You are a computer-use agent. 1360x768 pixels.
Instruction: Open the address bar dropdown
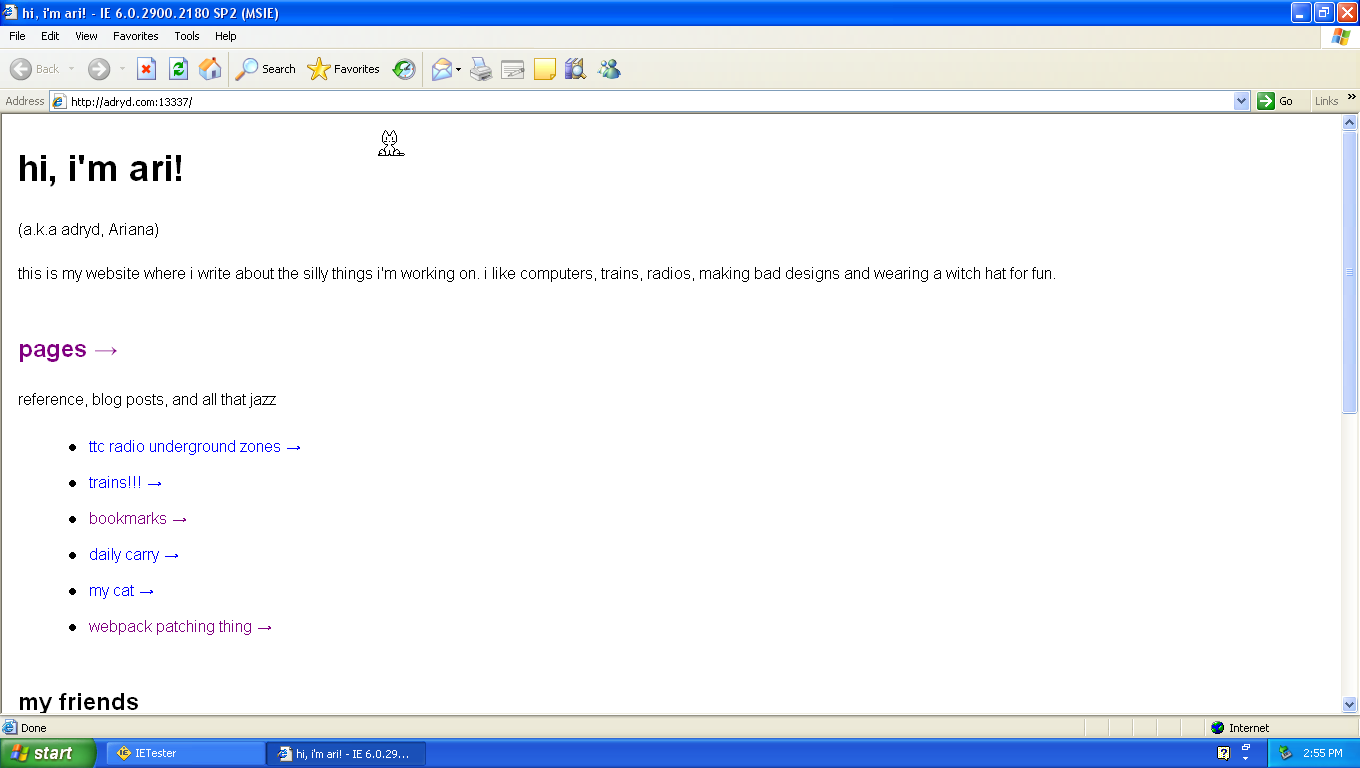(1241, 100)
